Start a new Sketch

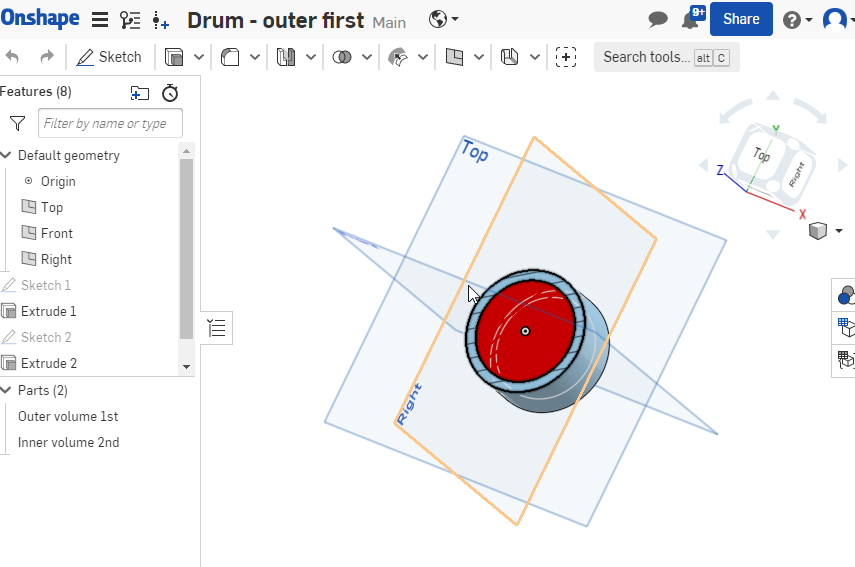pyautogui.click(x=109, y=57)
